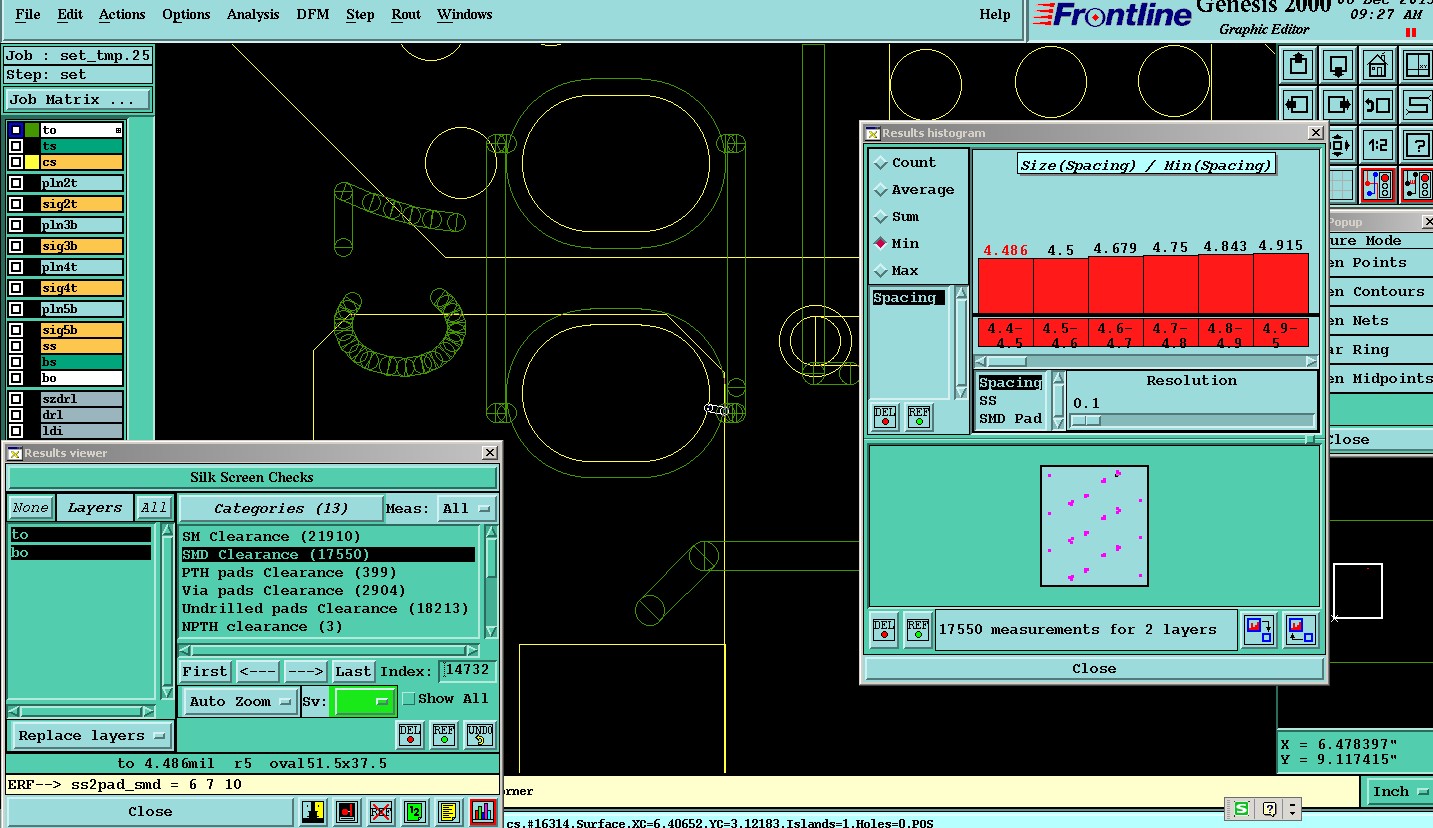
Task: Expand the Replace layers dropdown
Action: 90,736
